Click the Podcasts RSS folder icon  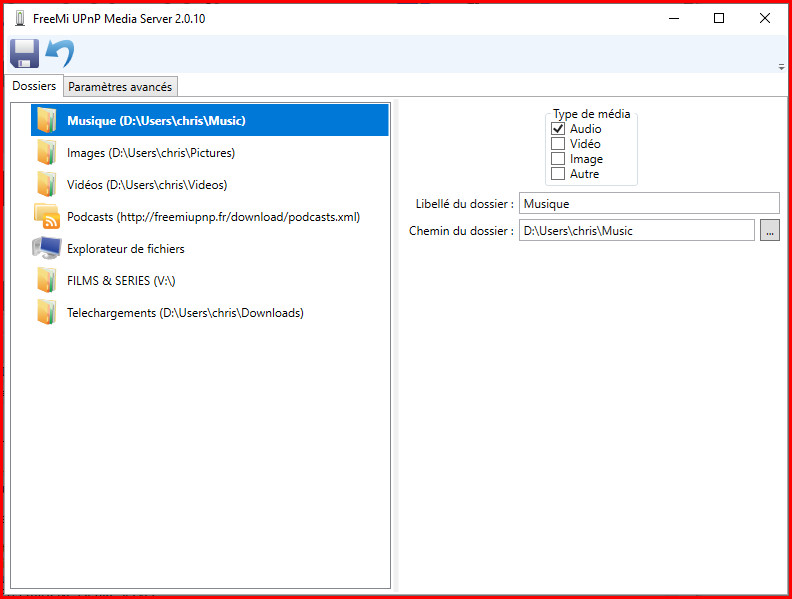46,216
